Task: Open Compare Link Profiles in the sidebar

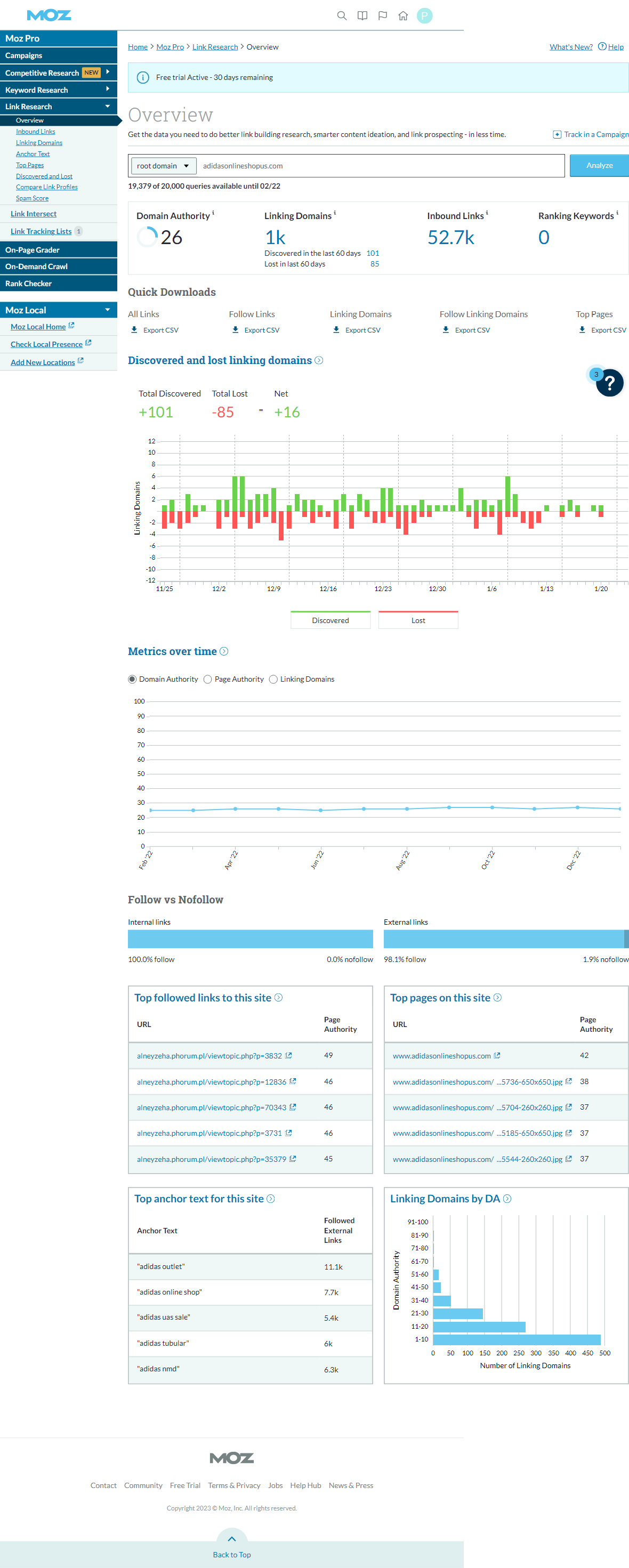Action: (47, 187)
